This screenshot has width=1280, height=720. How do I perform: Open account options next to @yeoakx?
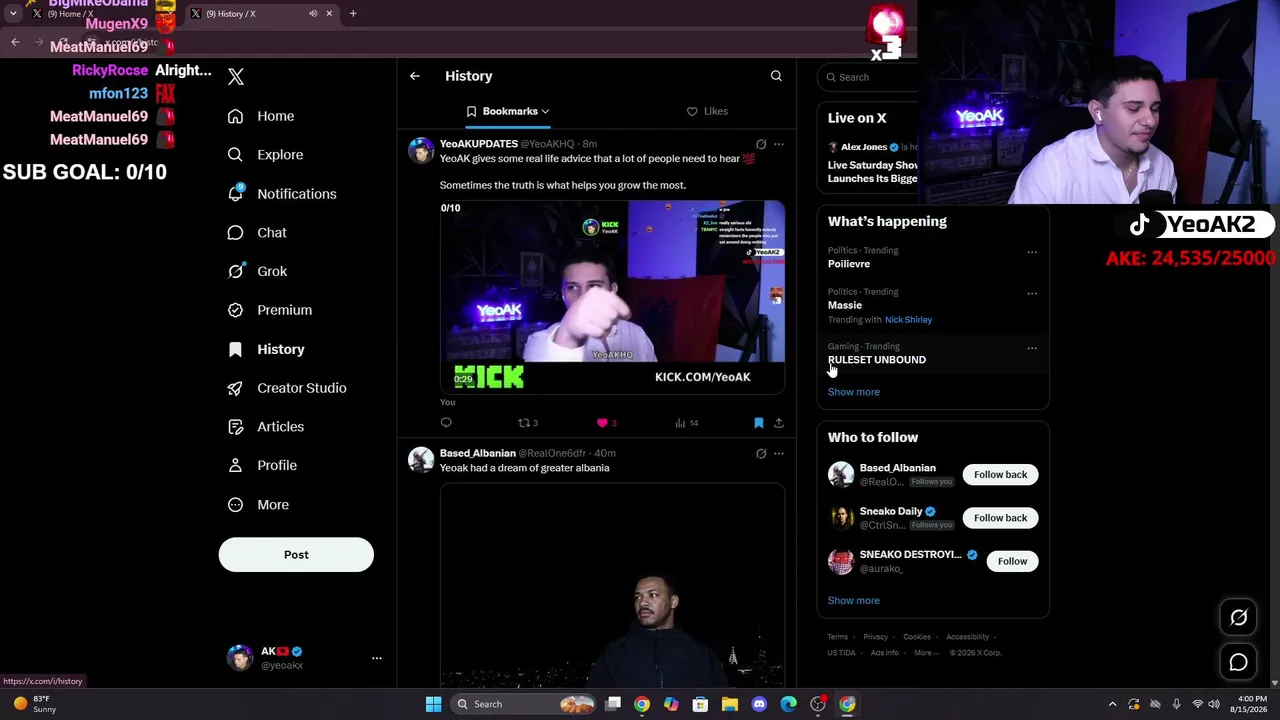(x=377, y=658)
